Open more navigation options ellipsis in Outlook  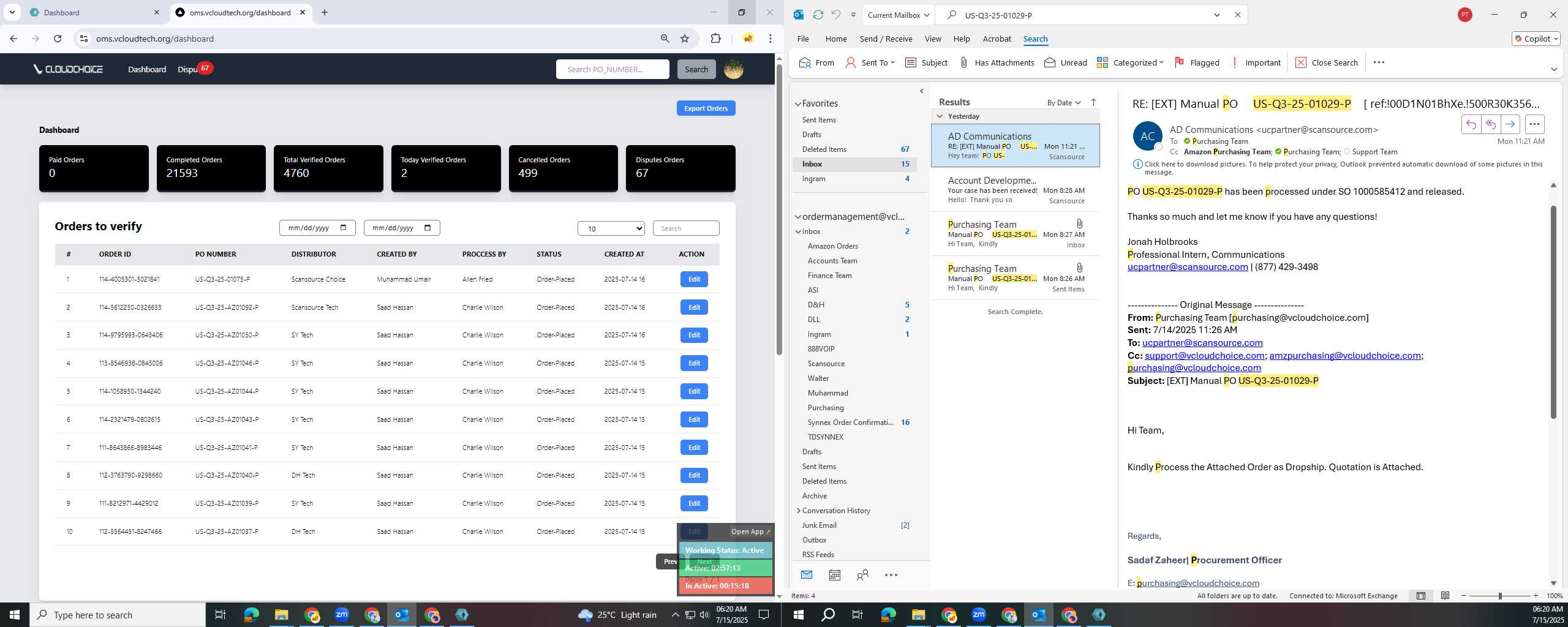click(x=891, y=575)
